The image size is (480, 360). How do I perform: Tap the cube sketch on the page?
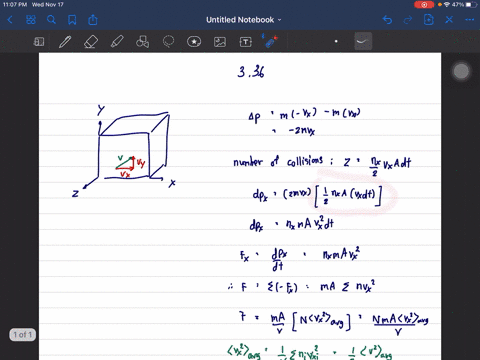click(x=133, y=145)
